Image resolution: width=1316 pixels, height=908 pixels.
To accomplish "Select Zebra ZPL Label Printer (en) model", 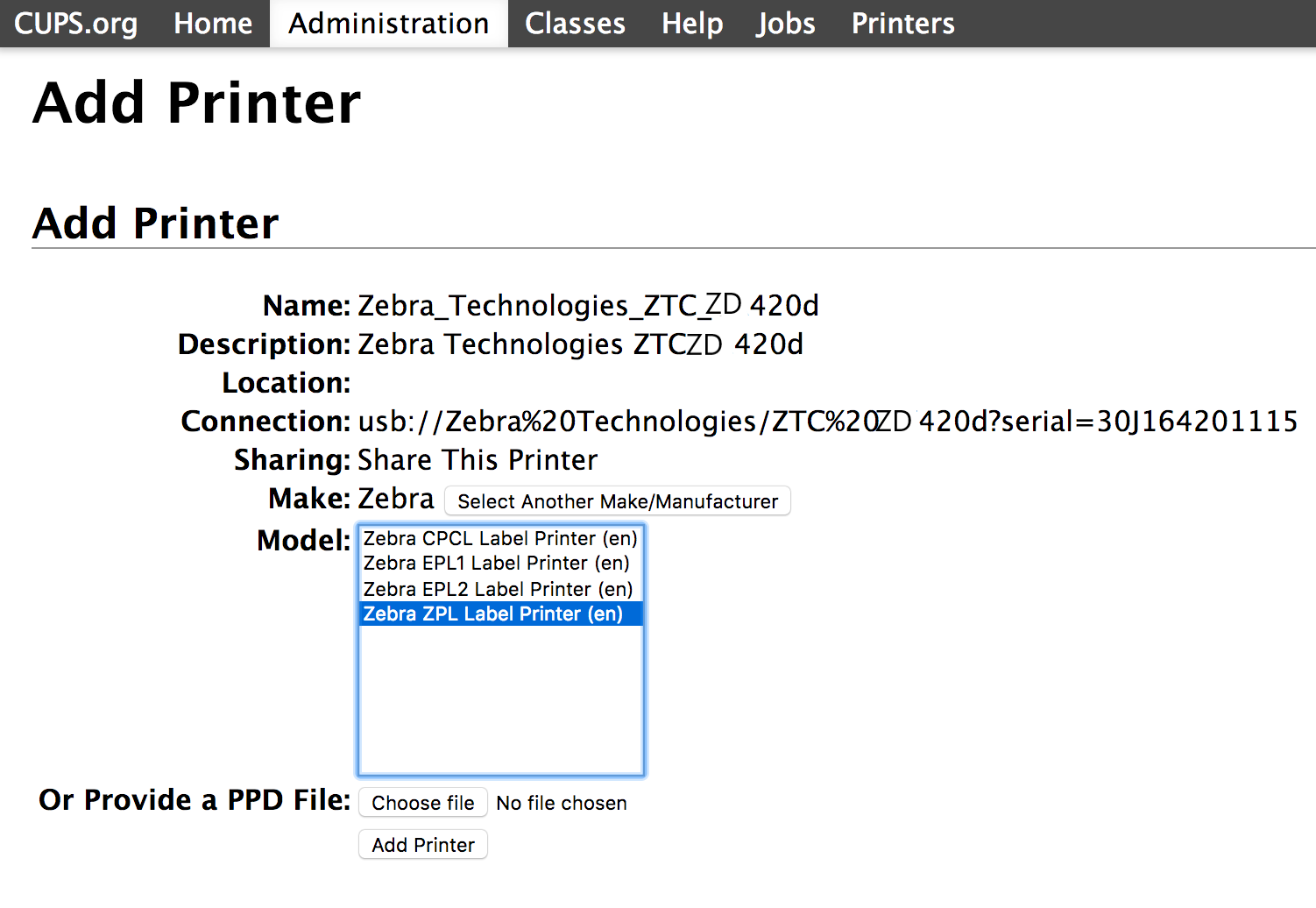I will (501, 614).
